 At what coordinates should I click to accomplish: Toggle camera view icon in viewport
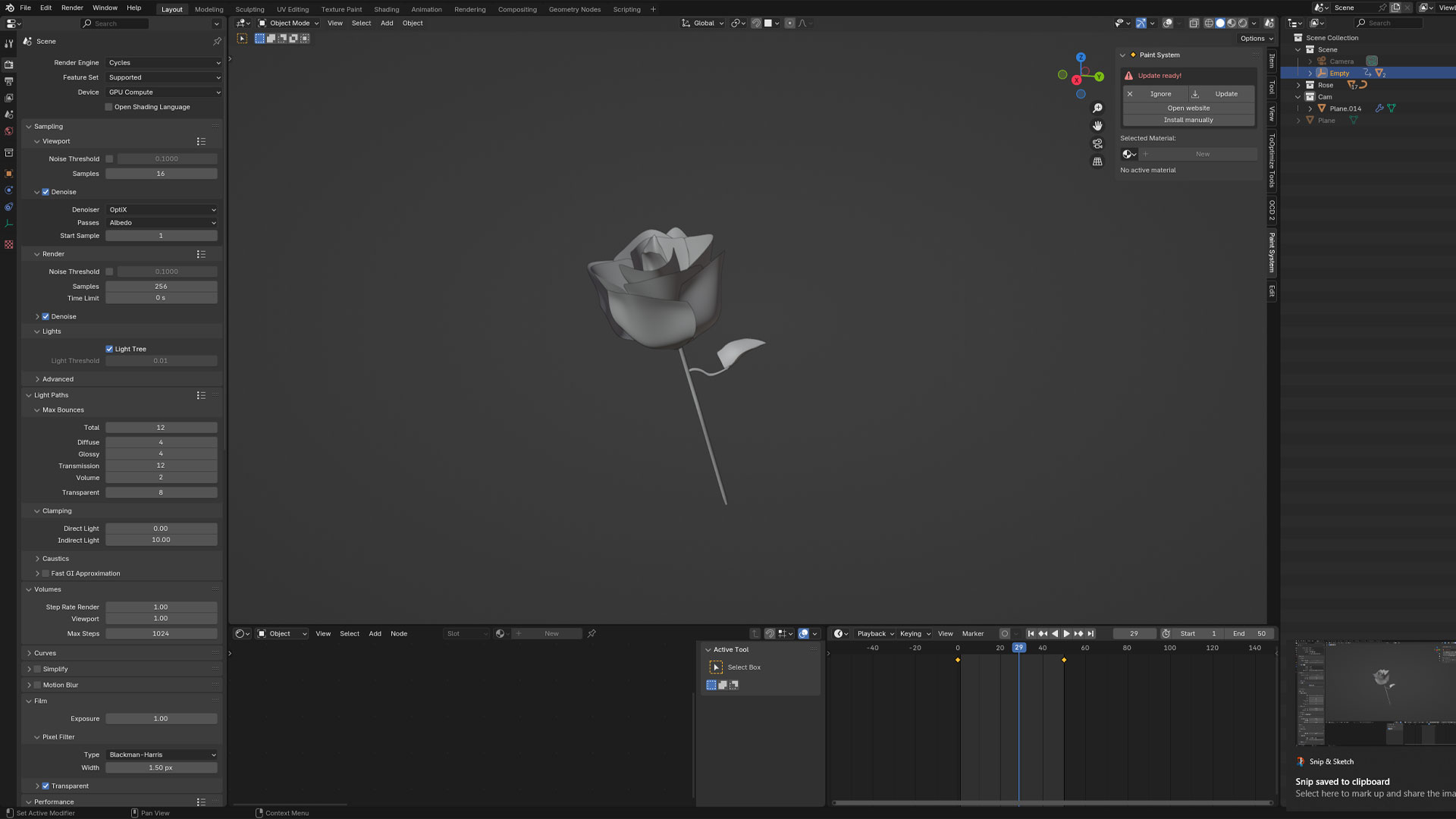click(1097, 144)
